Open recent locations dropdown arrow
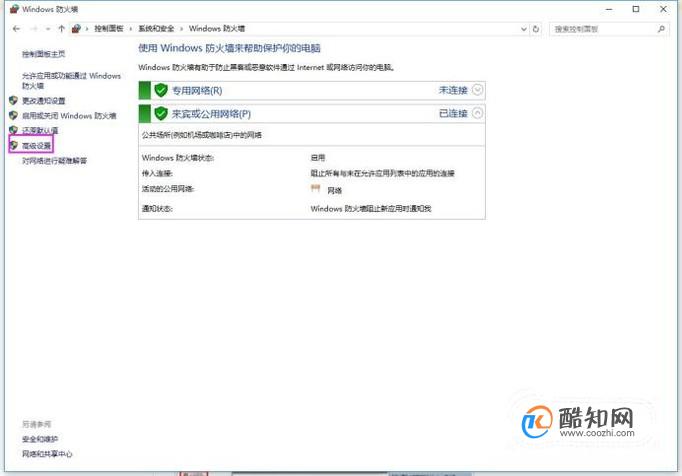This screenshot has height=476, width=682. pos(48,29)
